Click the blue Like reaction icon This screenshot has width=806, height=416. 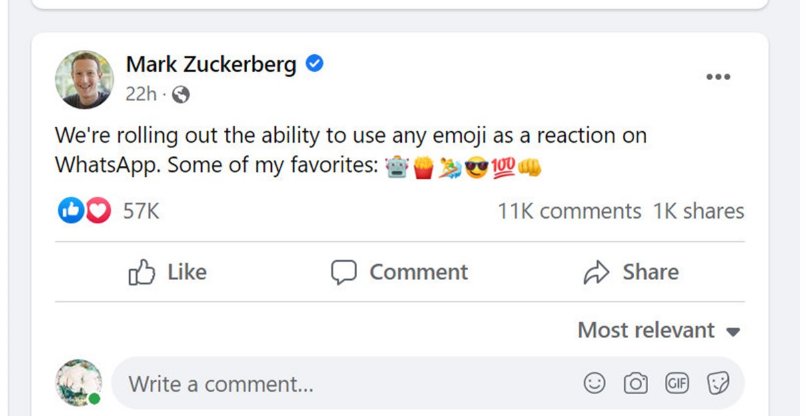click(x=71, y=211)
